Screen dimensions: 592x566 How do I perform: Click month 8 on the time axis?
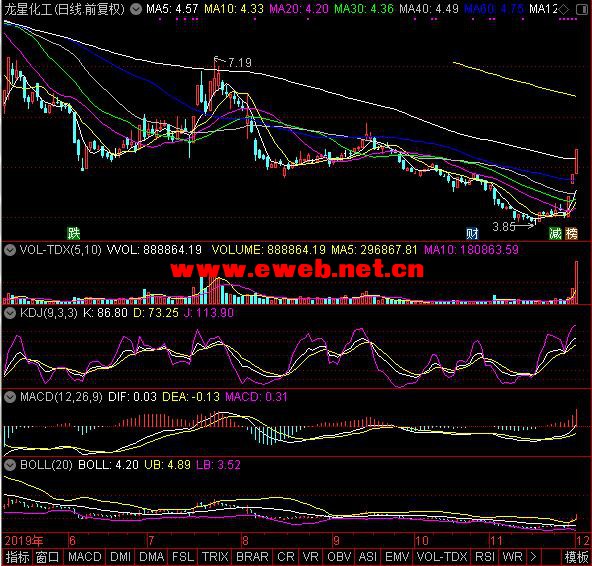click(x=245, y=541)
